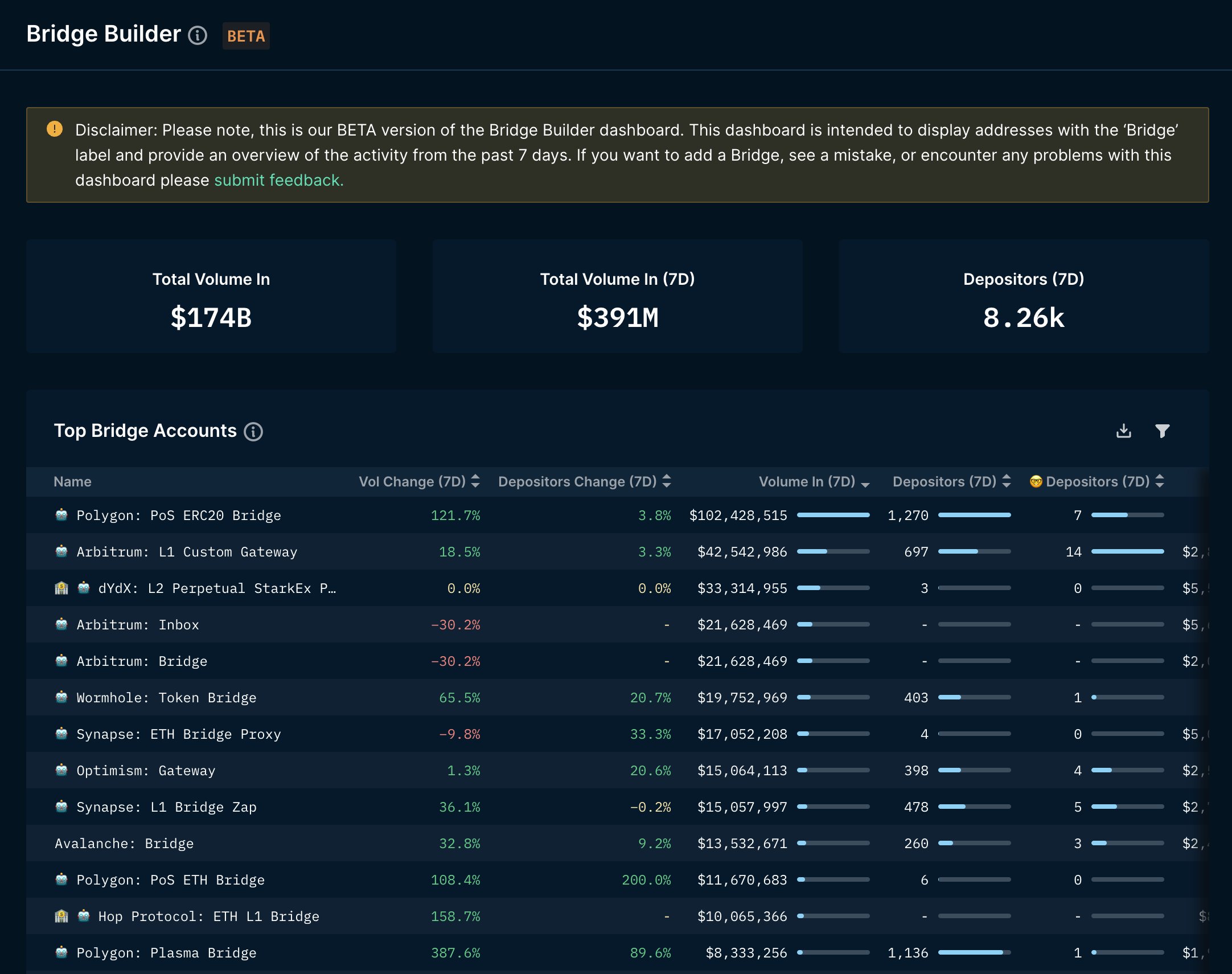Open the submit feedback link
Viewport: 1232px width, 974px height.
278,180
